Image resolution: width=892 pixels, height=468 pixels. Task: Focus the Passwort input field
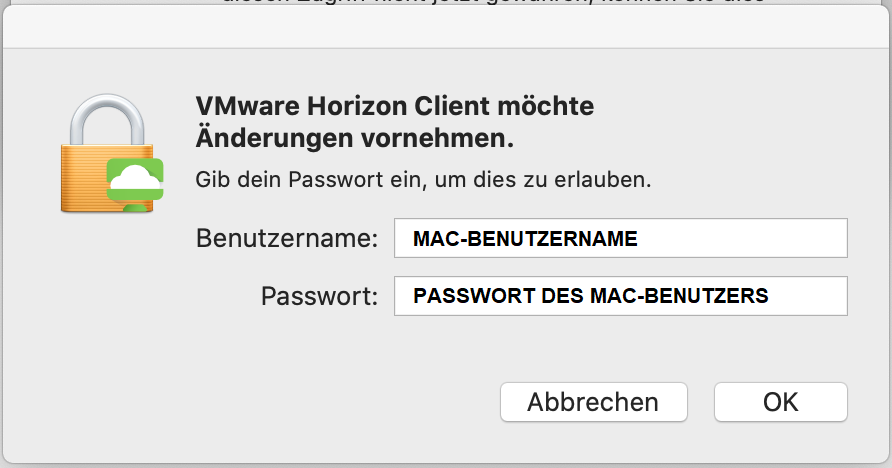coord(620,296)
